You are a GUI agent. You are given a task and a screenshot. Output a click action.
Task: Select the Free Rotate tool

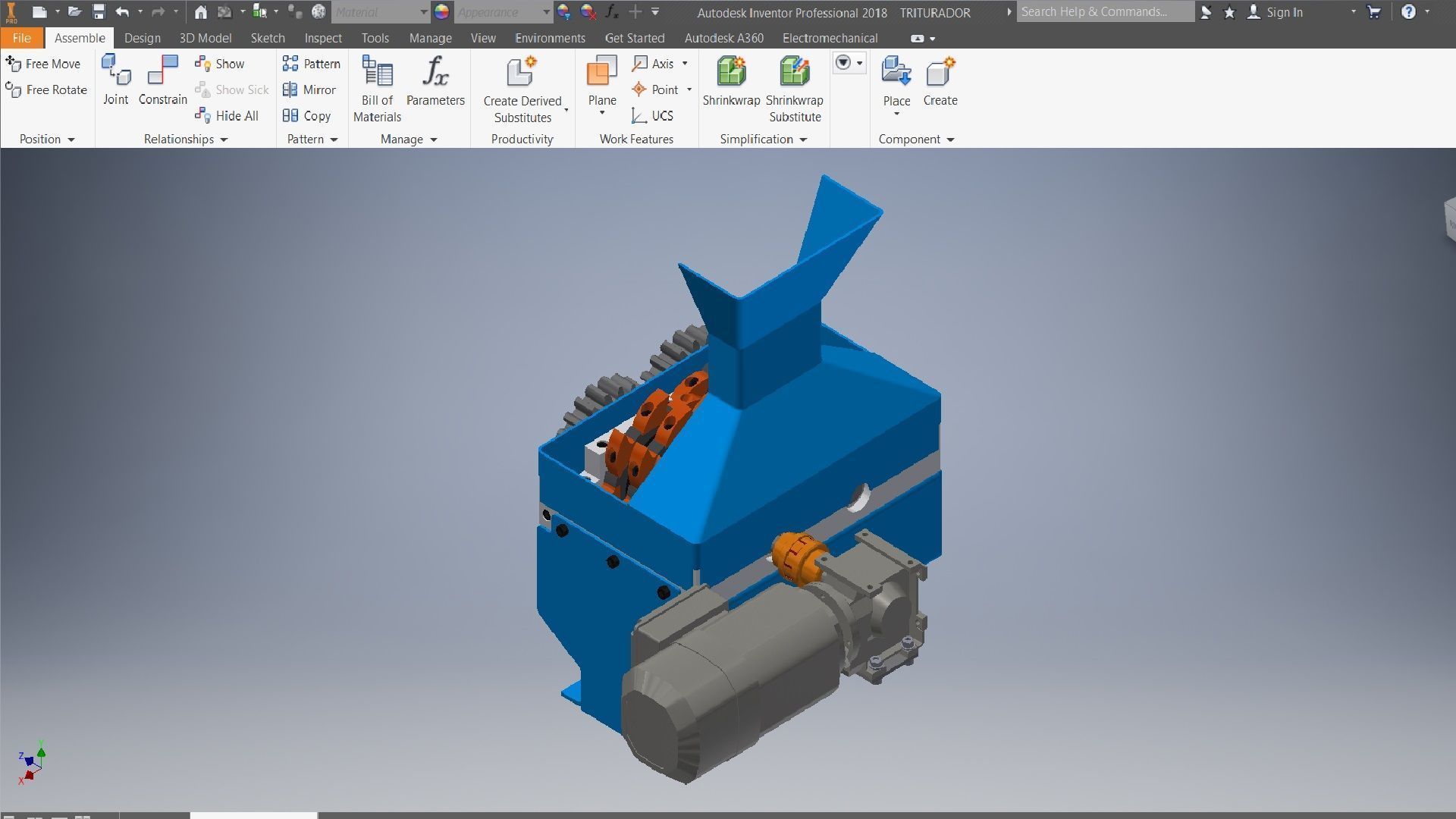coord(46,89)
